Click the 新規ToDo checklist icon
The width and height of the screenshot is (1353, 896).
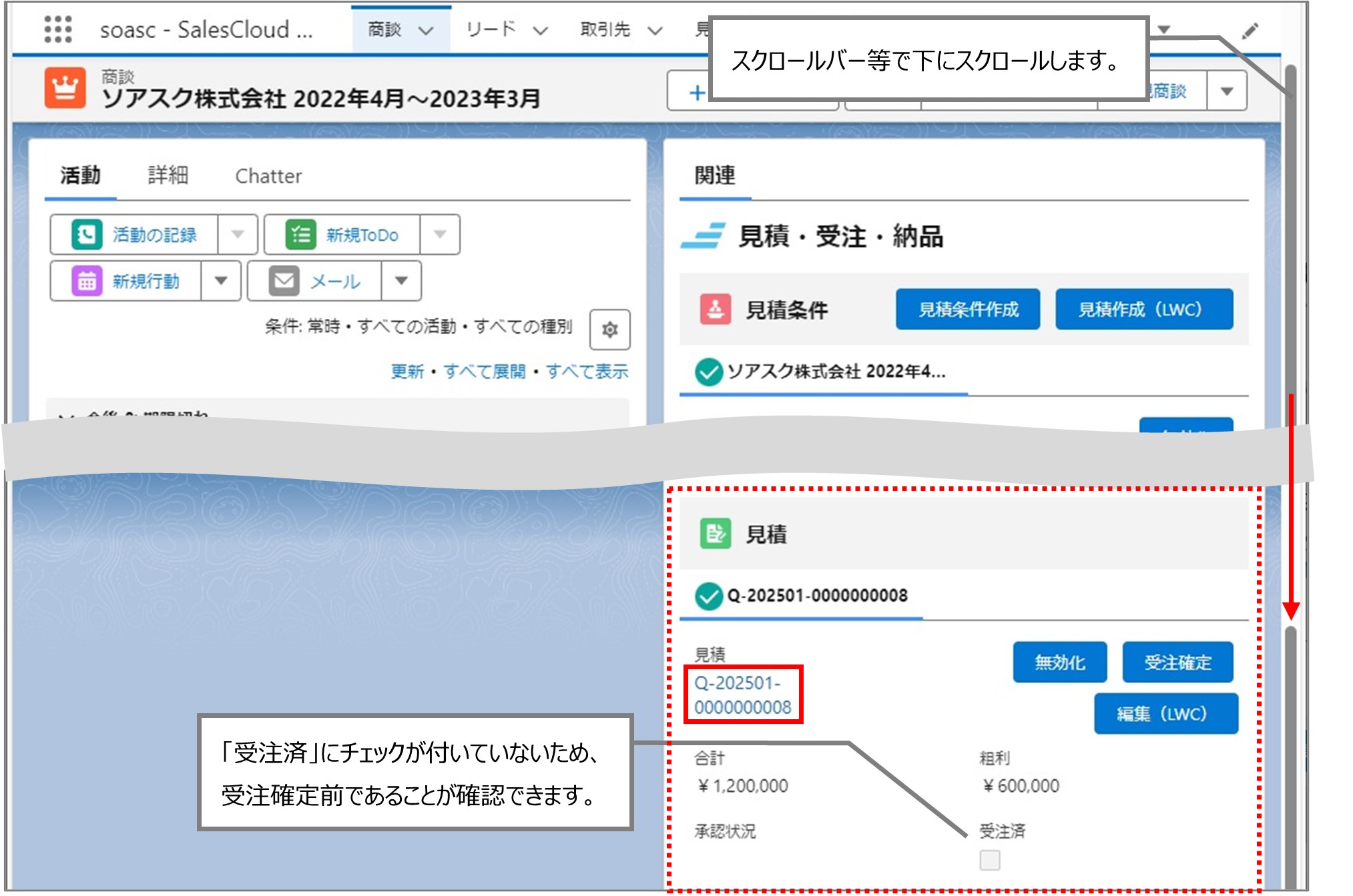pos(300,235)
